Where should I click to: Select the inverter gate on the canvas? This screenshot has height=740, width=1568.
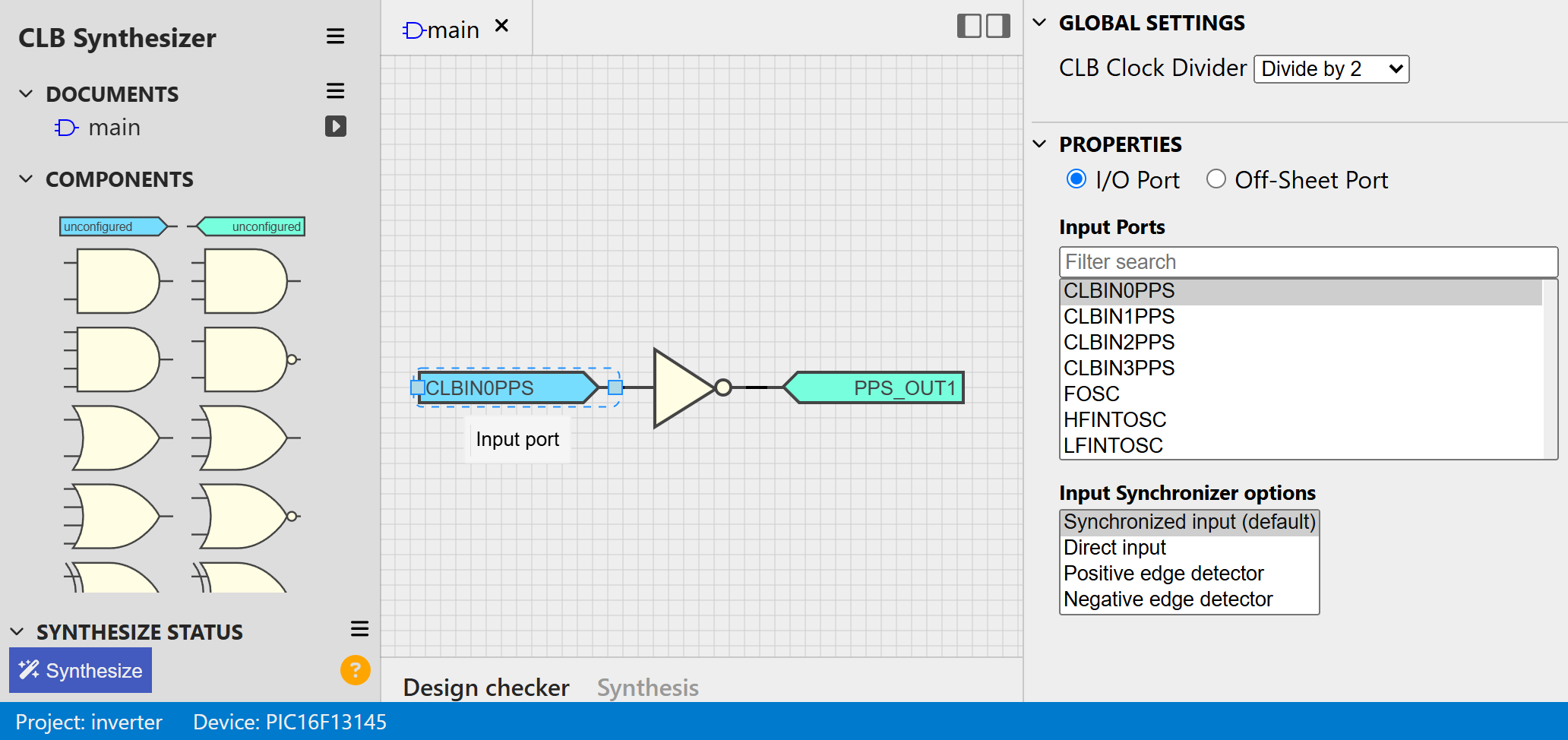(x=691, y=388)
